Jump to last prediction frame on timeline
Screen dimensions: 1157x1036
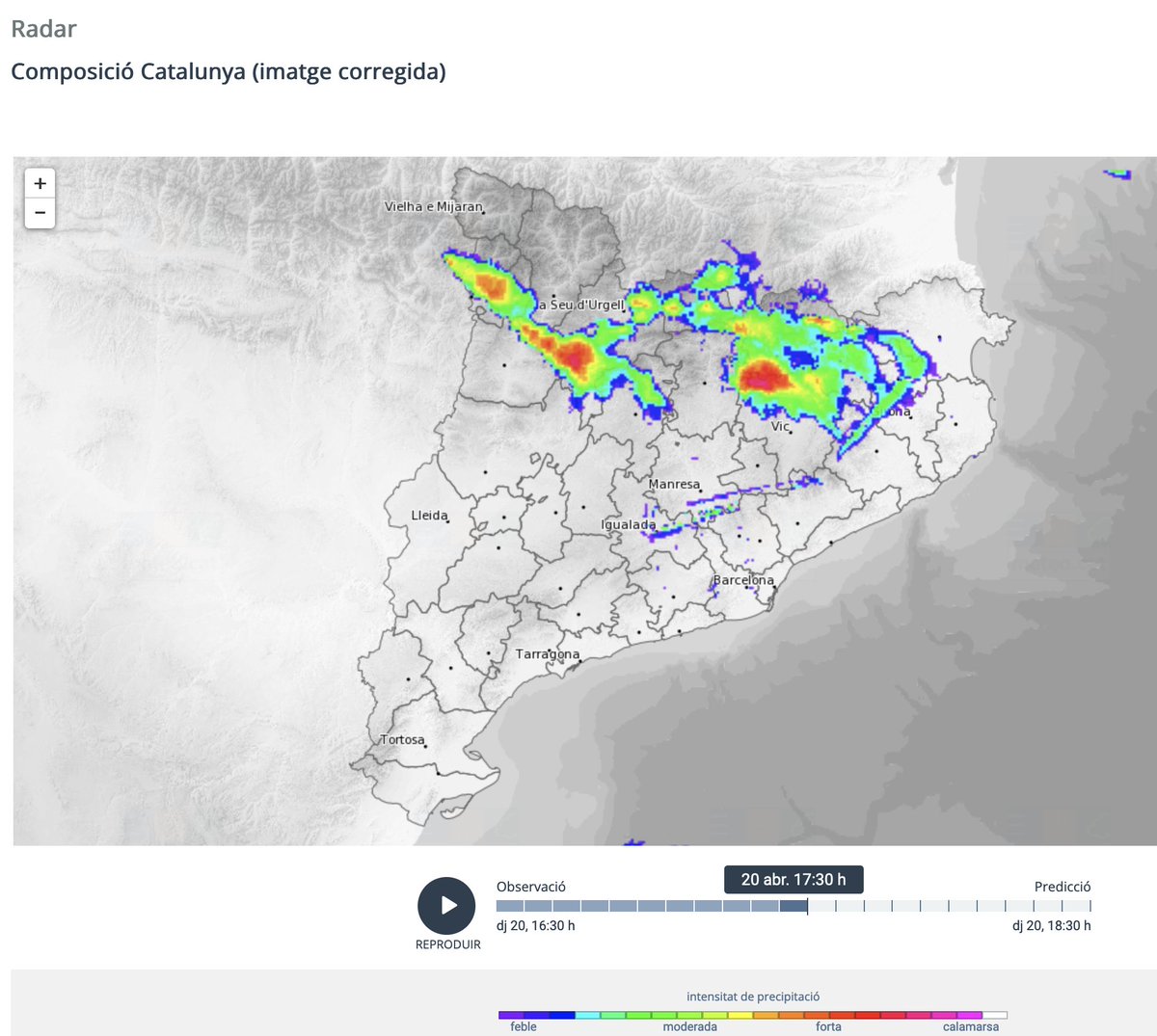coord(1078,906)
